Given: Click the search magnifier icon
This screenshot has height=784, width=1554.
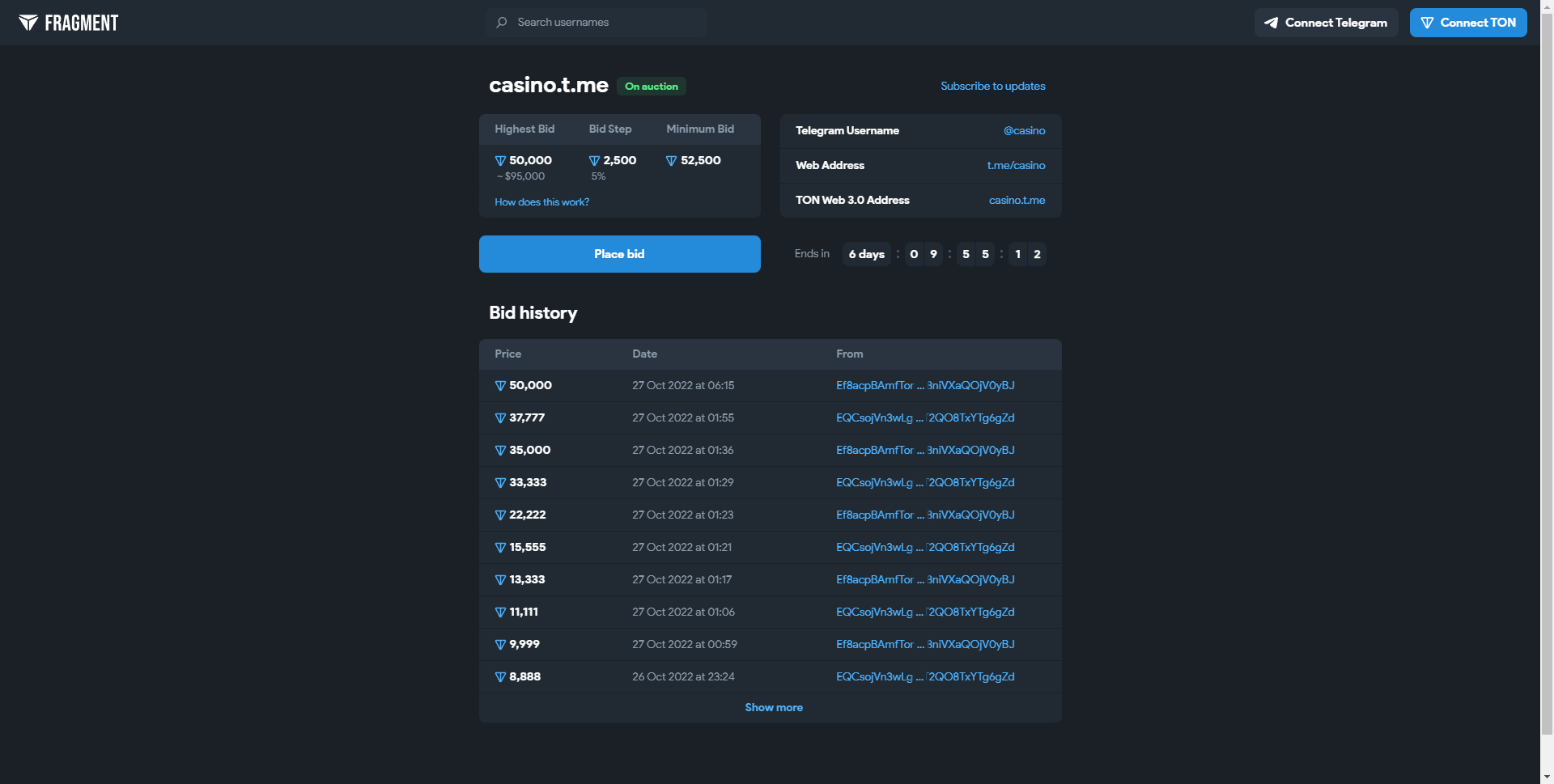Looking at the screenshot, I should [502, 23].
